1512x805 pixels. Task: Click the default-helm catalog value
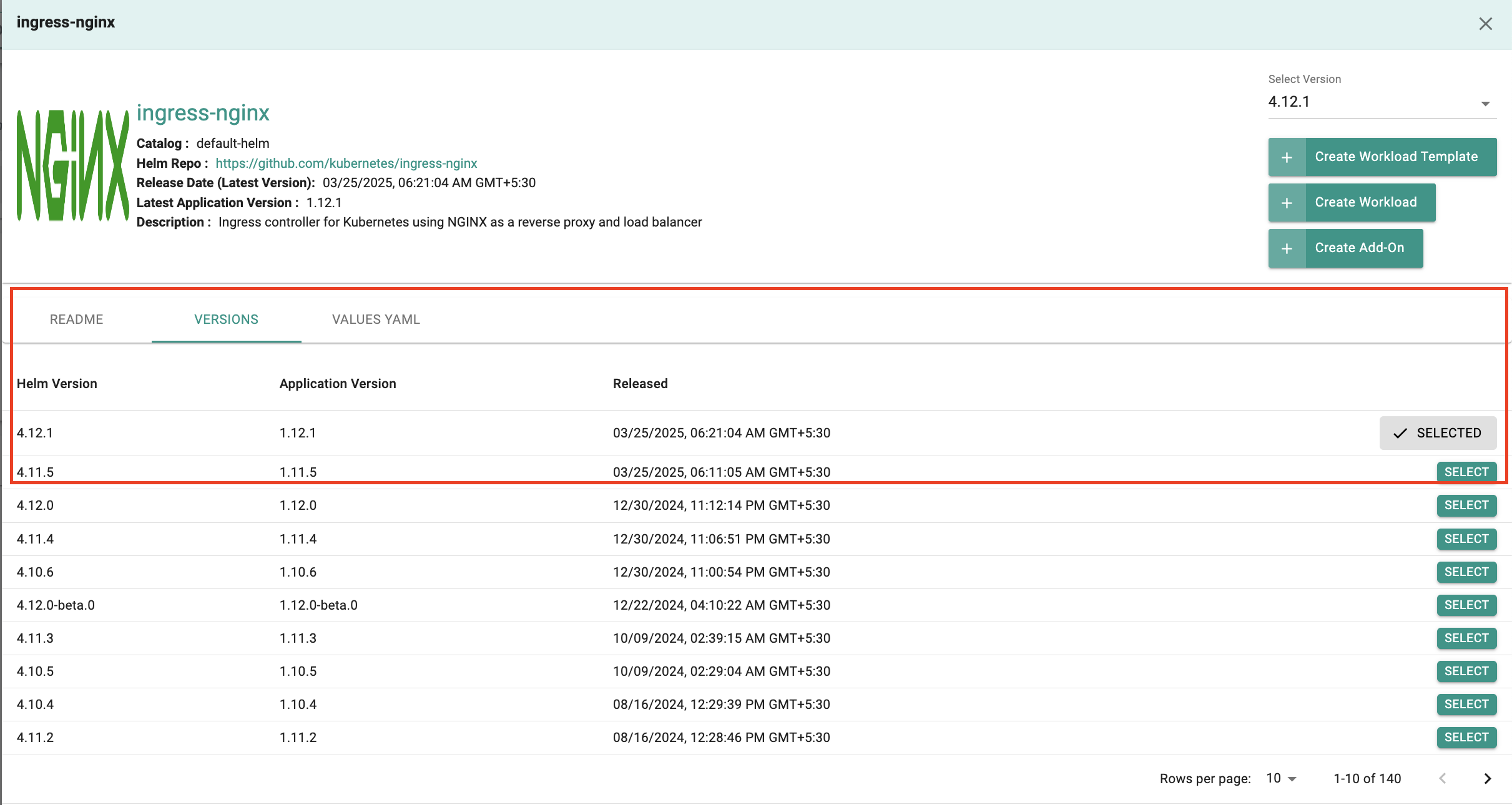pos(233,144)
